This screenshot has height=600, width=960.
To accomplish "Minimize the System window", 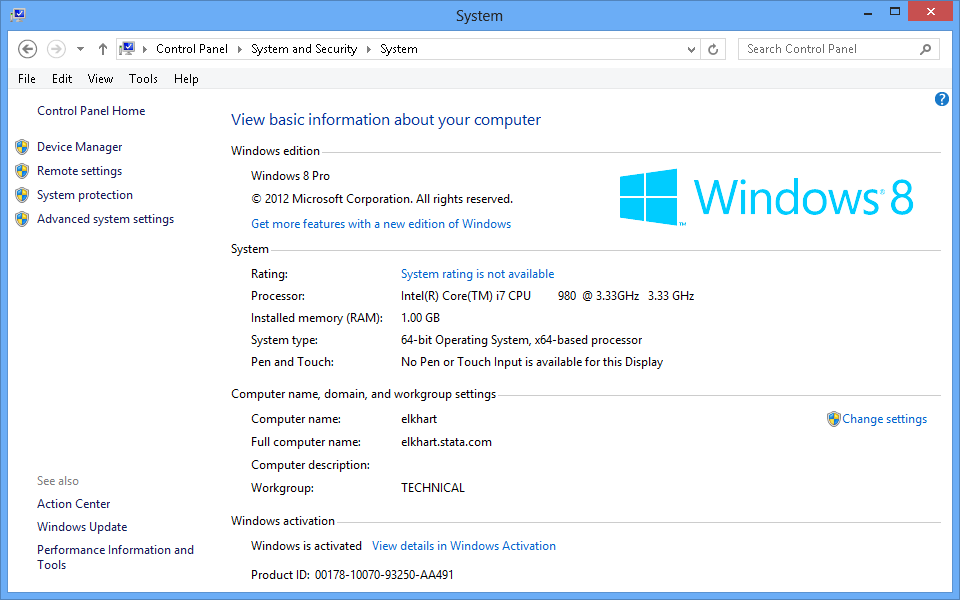I will coord(868,12).
